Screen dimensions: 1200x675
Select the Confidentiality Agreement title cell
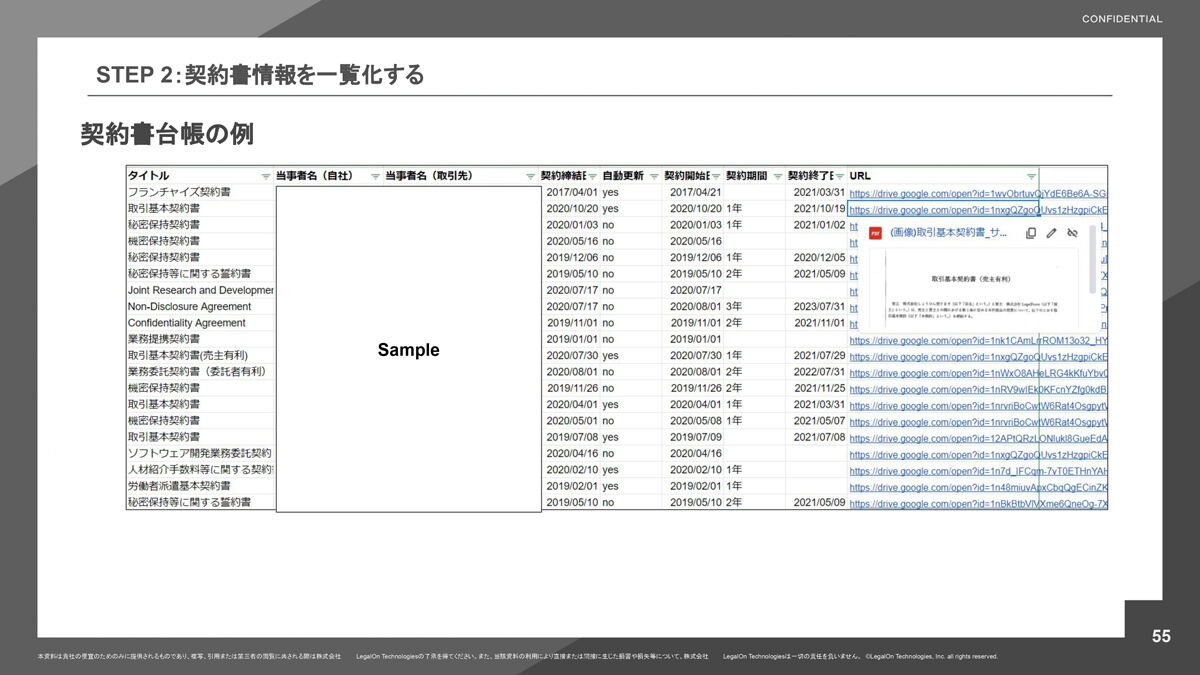[200, 323]
